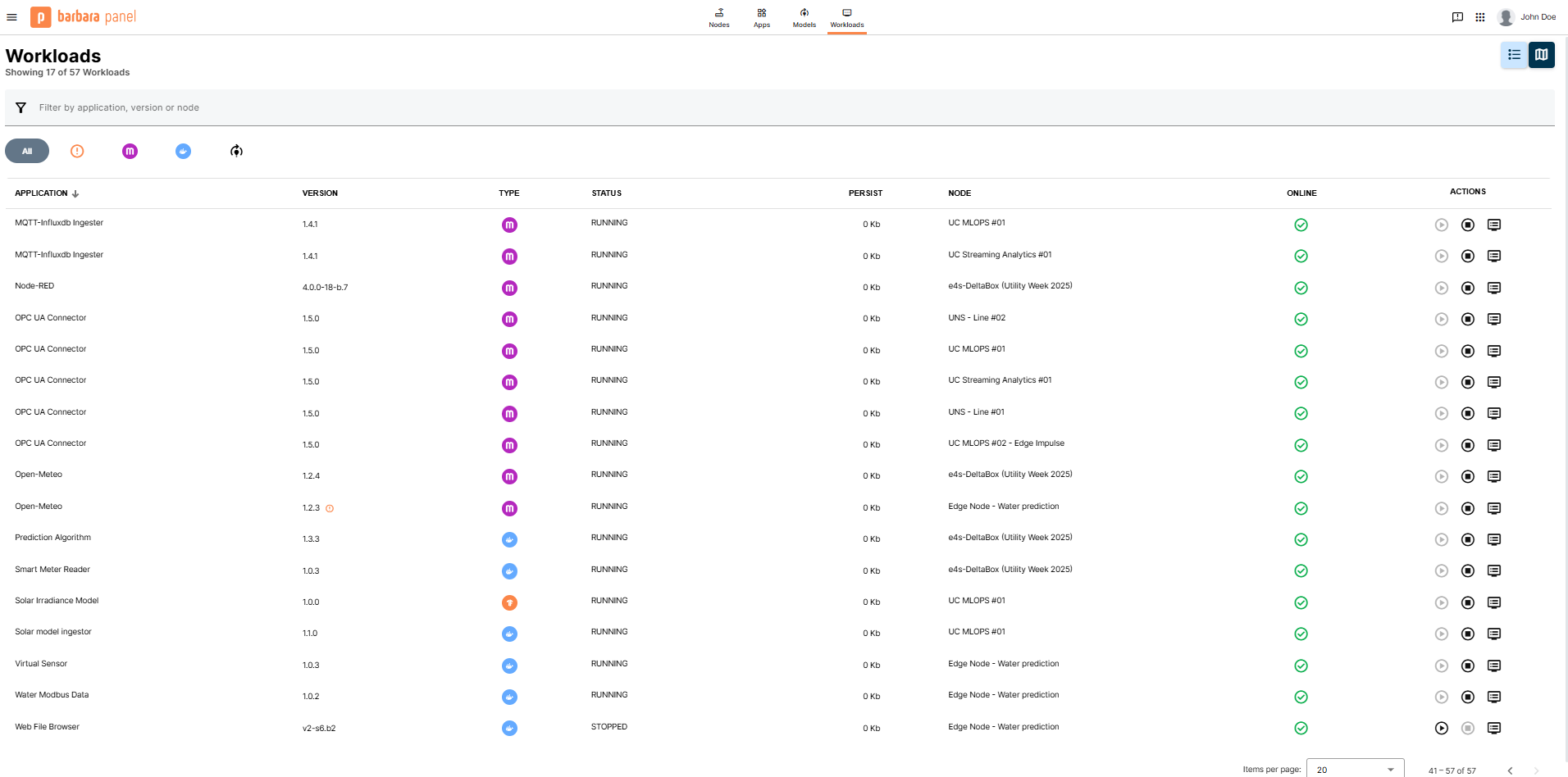The image size is (1568, 777).
Task: Open John Doe user menu
Action: tap(1526, 17)
